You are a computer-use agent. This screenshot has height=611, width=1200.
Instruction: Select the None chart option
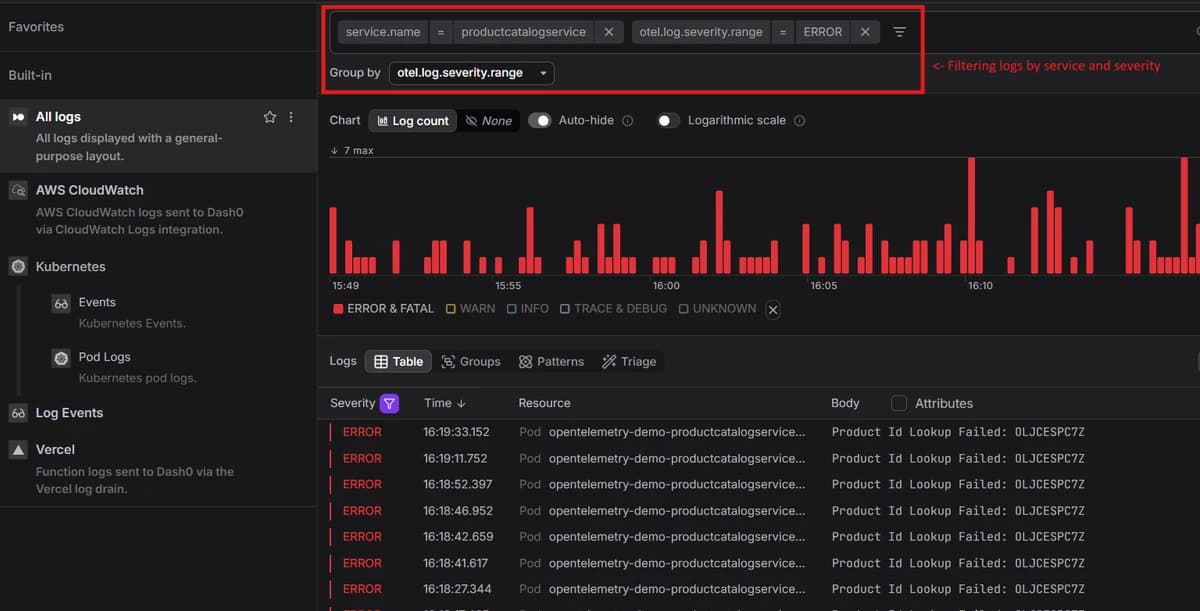pyautogui.click(x=489, y=121)
